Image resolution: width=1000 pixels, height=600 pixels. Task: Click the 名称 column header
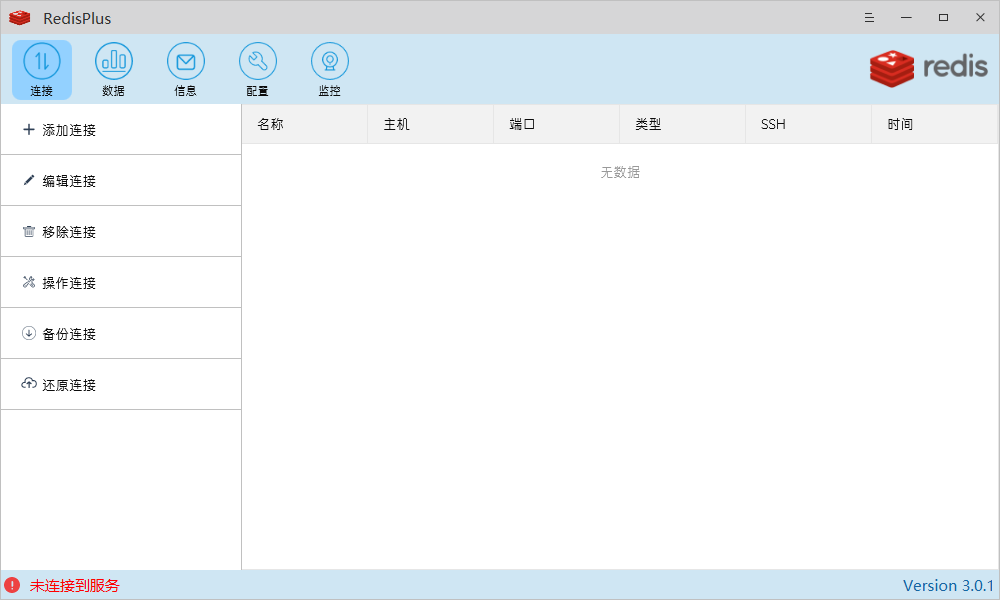(x=270, y=123)
